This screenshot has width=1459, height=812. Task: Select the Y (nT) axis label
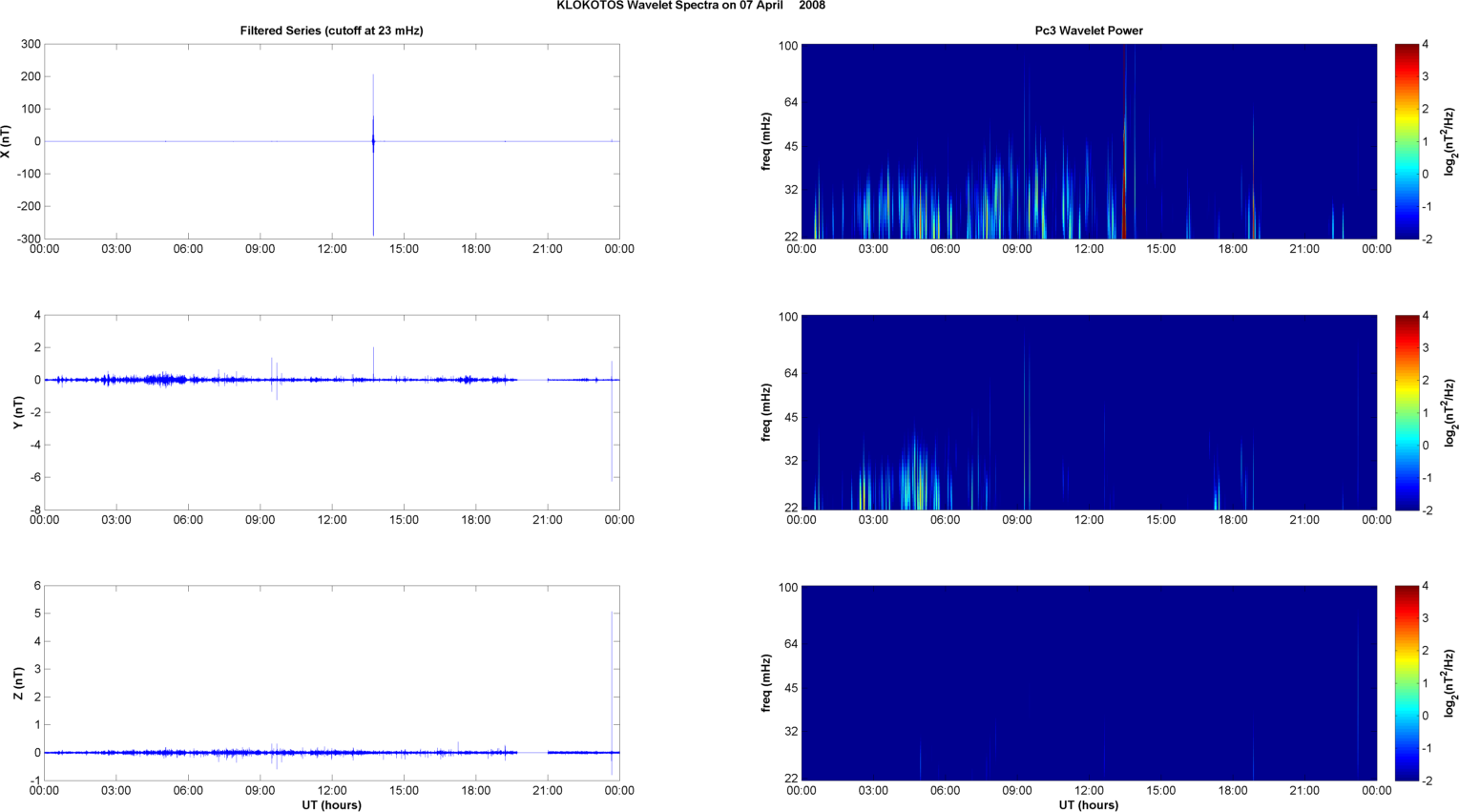[x=18, y=412]
